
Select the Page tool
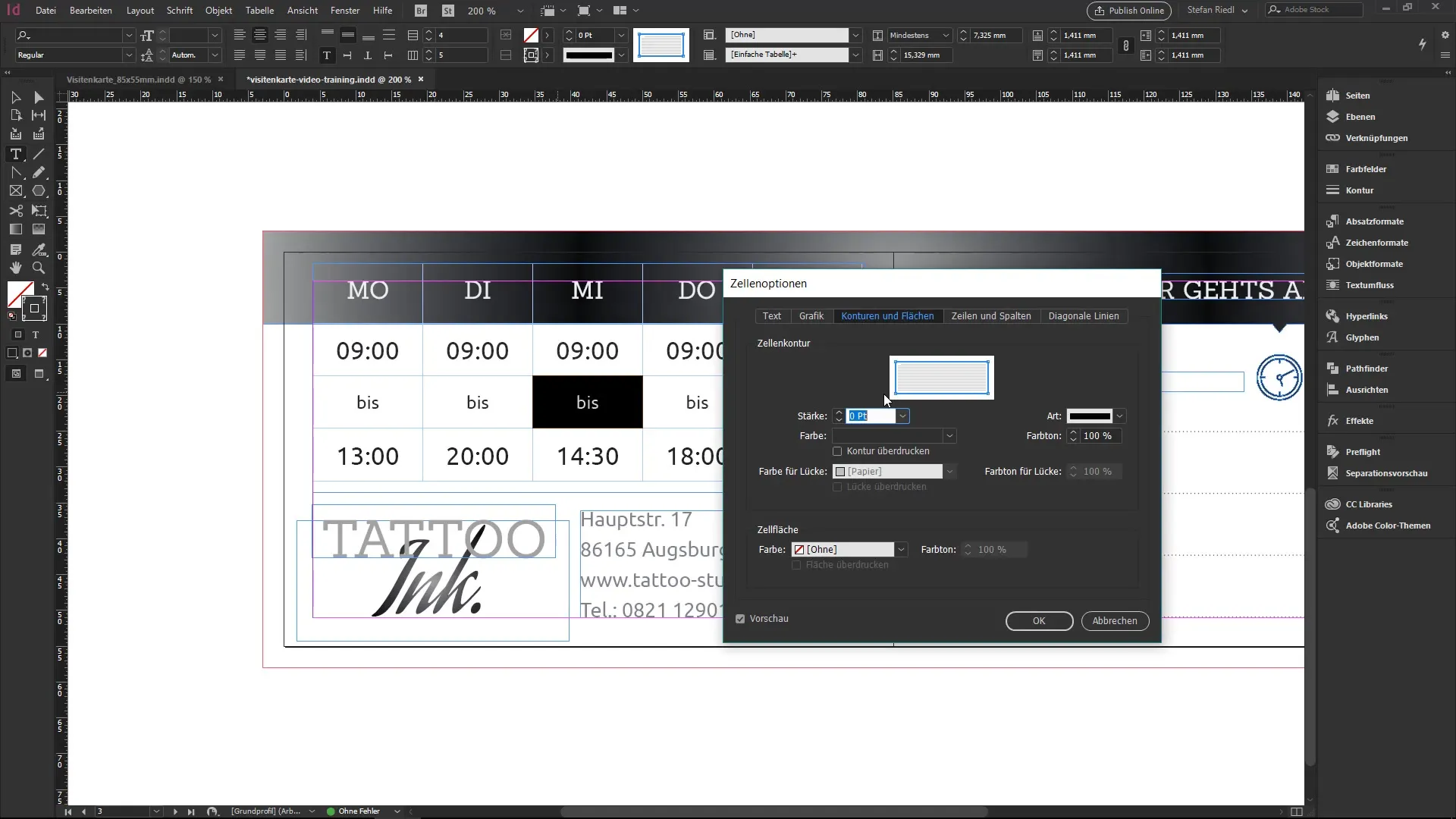(15, 115)
